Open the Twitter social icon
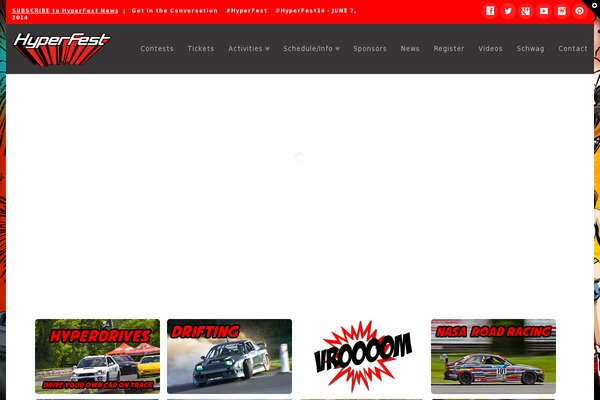 tap(508, 11)
